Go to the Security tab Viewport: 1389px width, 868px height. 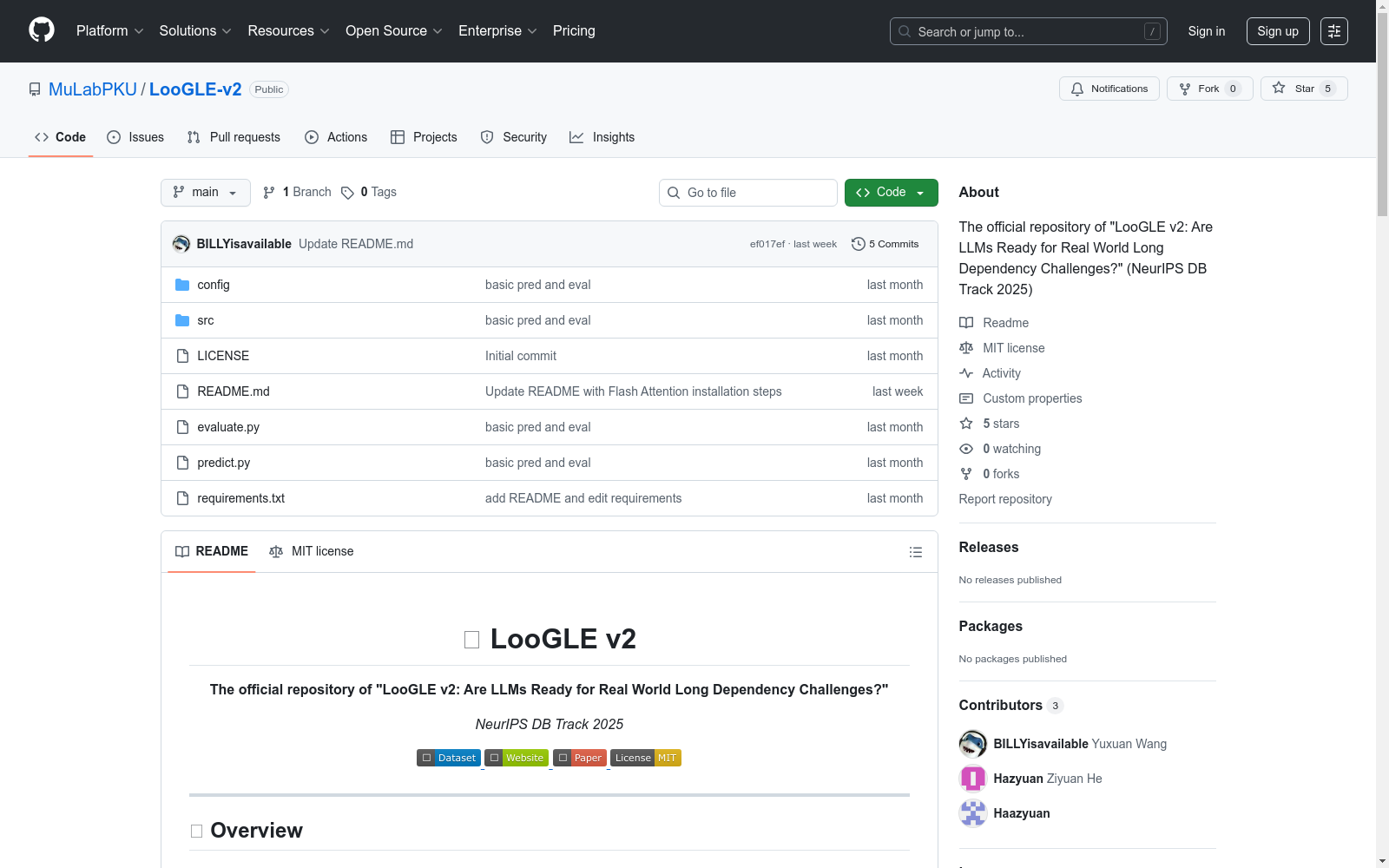coord(514,137)
